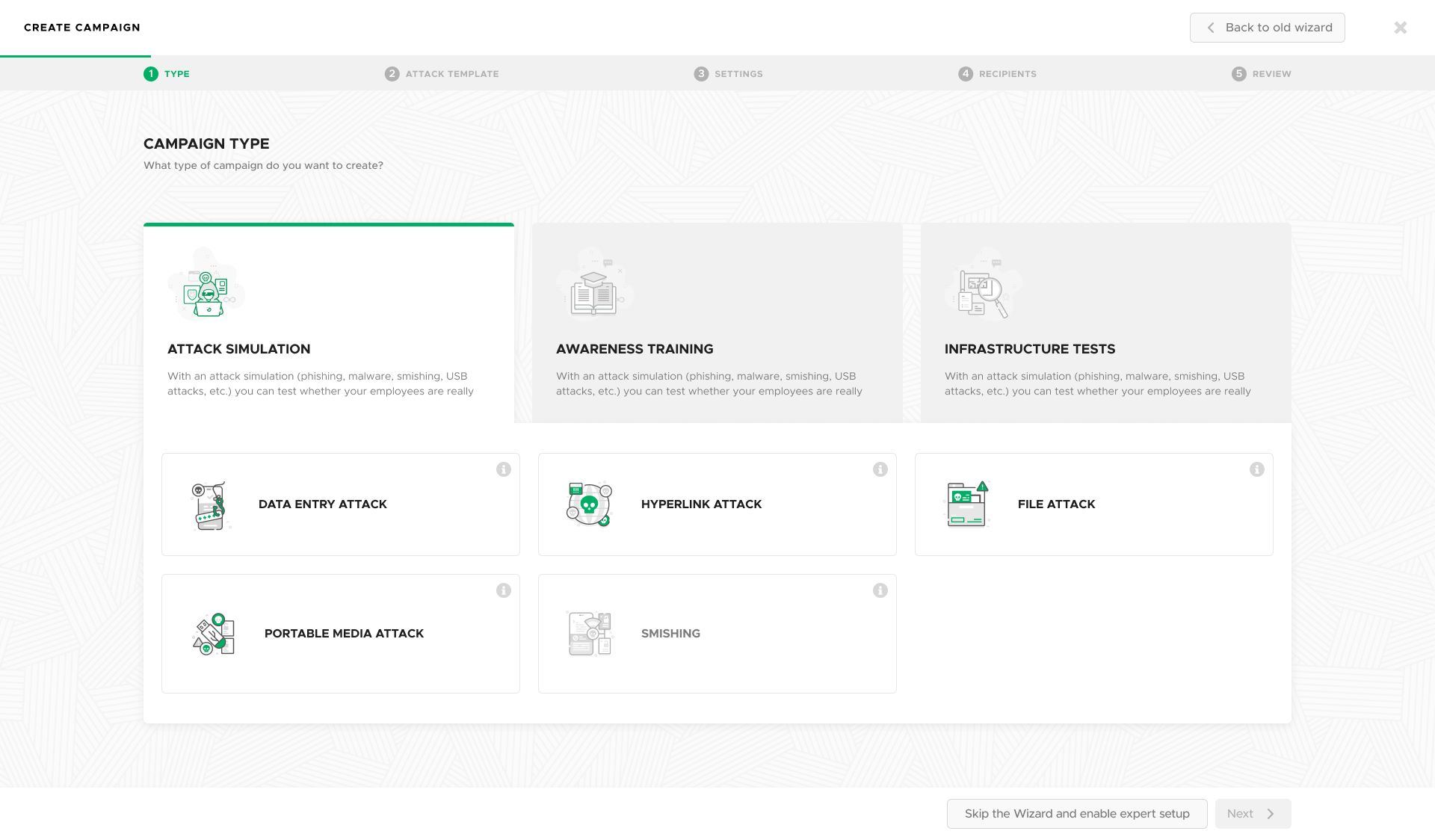The height and width of the screenshot is (840, 1435).
Task: Go to the Recipients step
Action: pyautogui.click(x=997, y=74)
